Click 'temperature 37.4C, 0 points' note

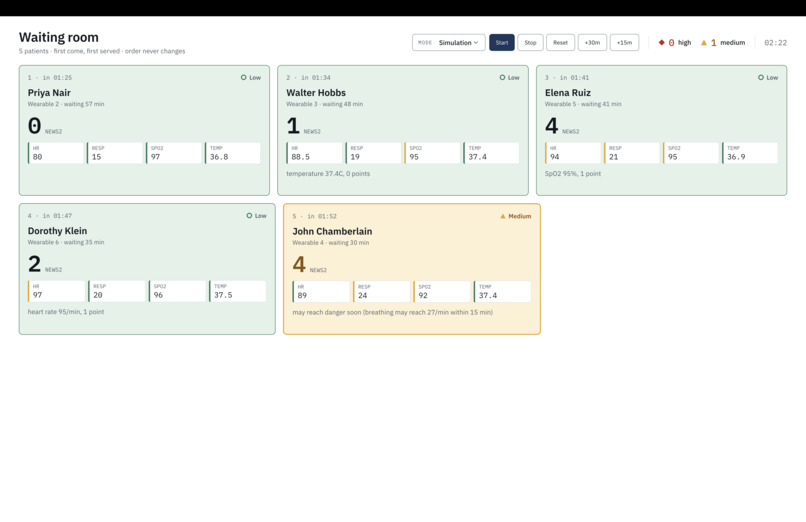click(x=328, y=174)
